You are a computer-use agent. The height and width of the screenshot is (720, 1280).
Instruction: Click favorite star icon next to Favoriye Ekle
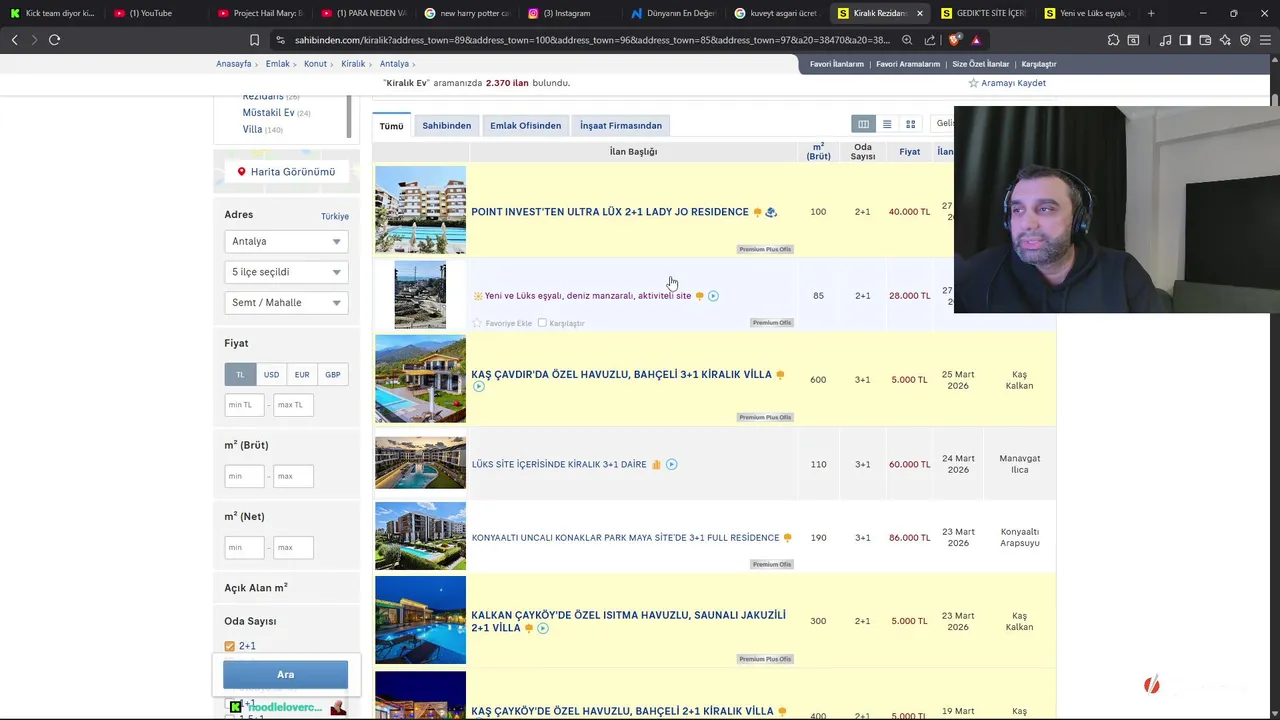point(477,323)
